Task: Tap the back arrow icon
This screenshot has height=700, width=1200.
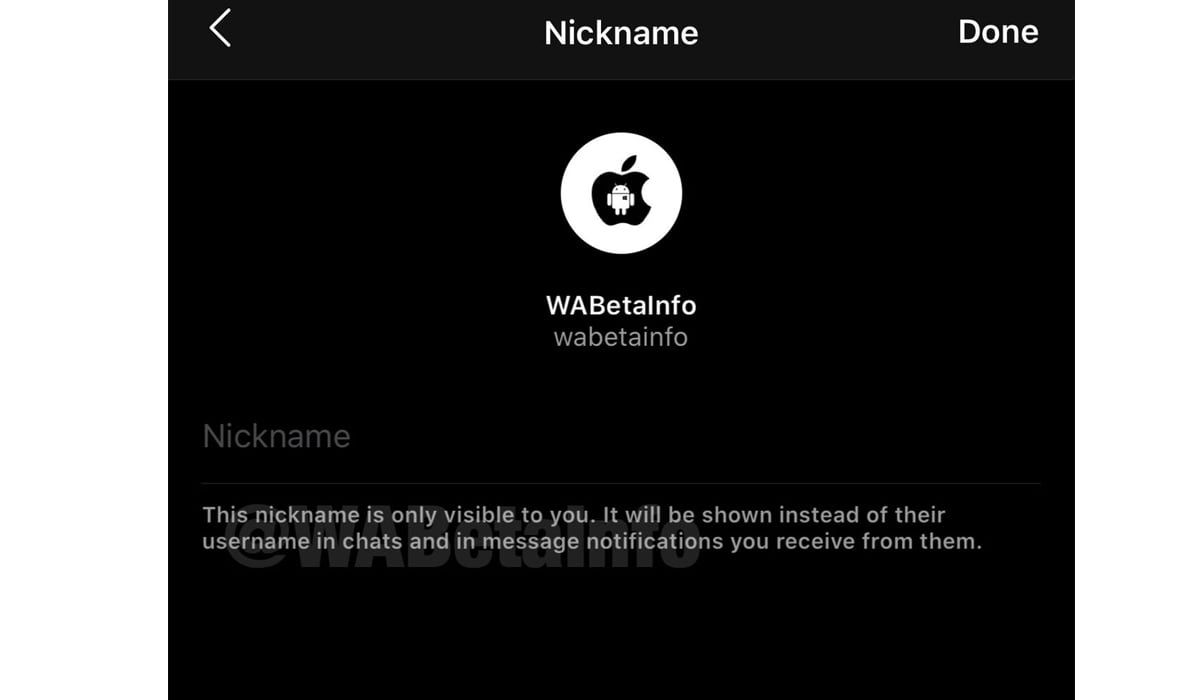Action: (x=220, y=29)
